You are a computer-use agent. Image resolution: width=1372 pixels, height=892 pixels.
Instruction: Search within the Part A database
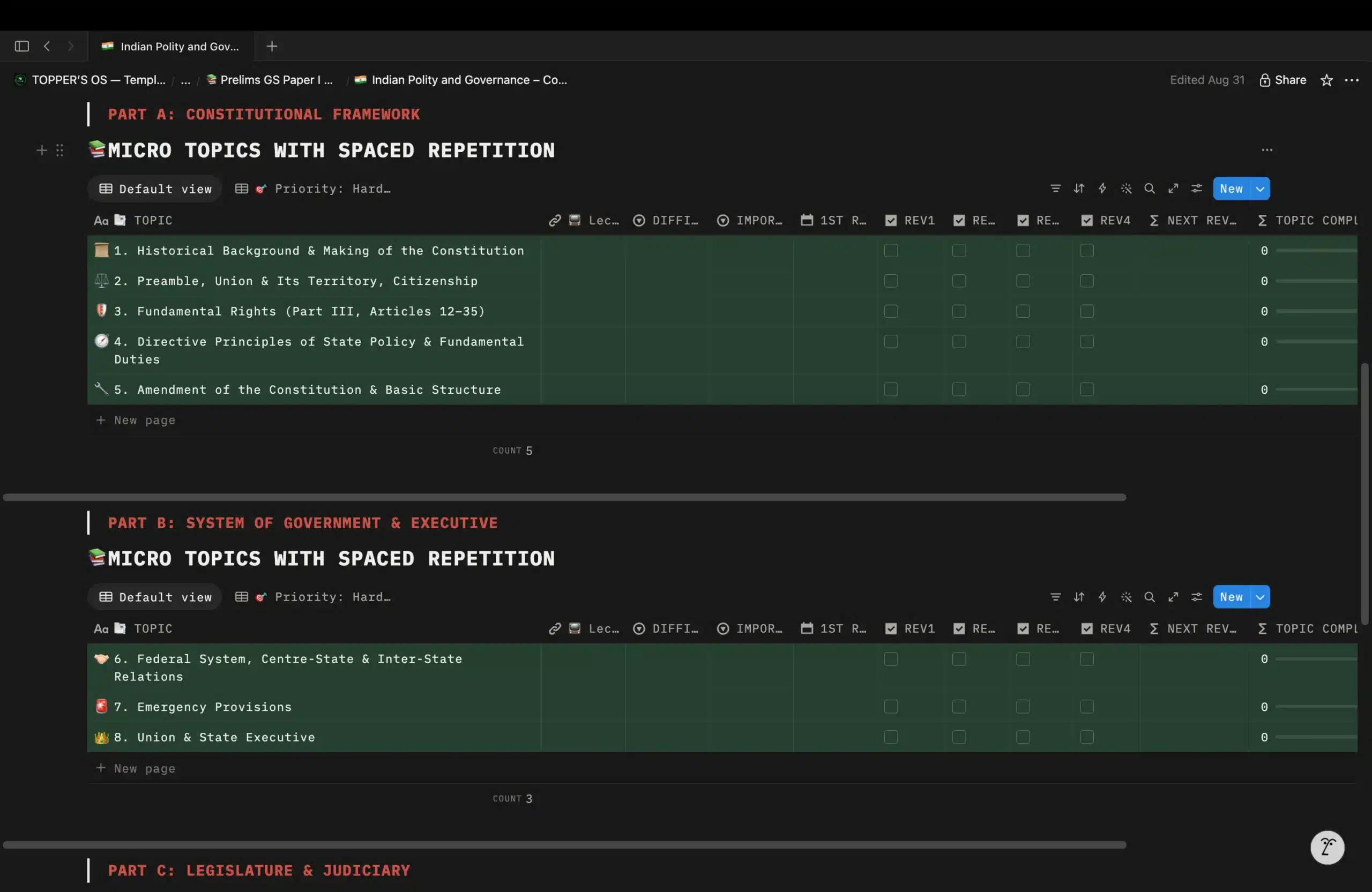click(1149, 189)
